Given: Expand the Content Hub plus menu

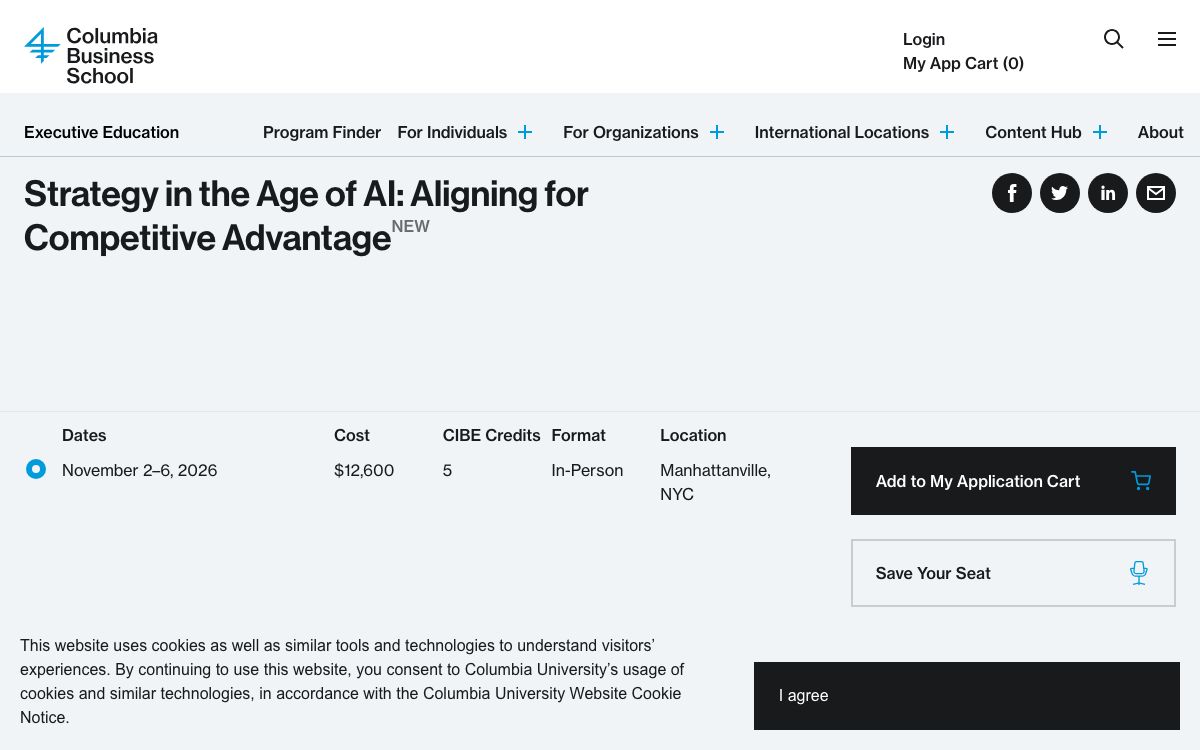Looking at the screenshot, I should 1100,132.
